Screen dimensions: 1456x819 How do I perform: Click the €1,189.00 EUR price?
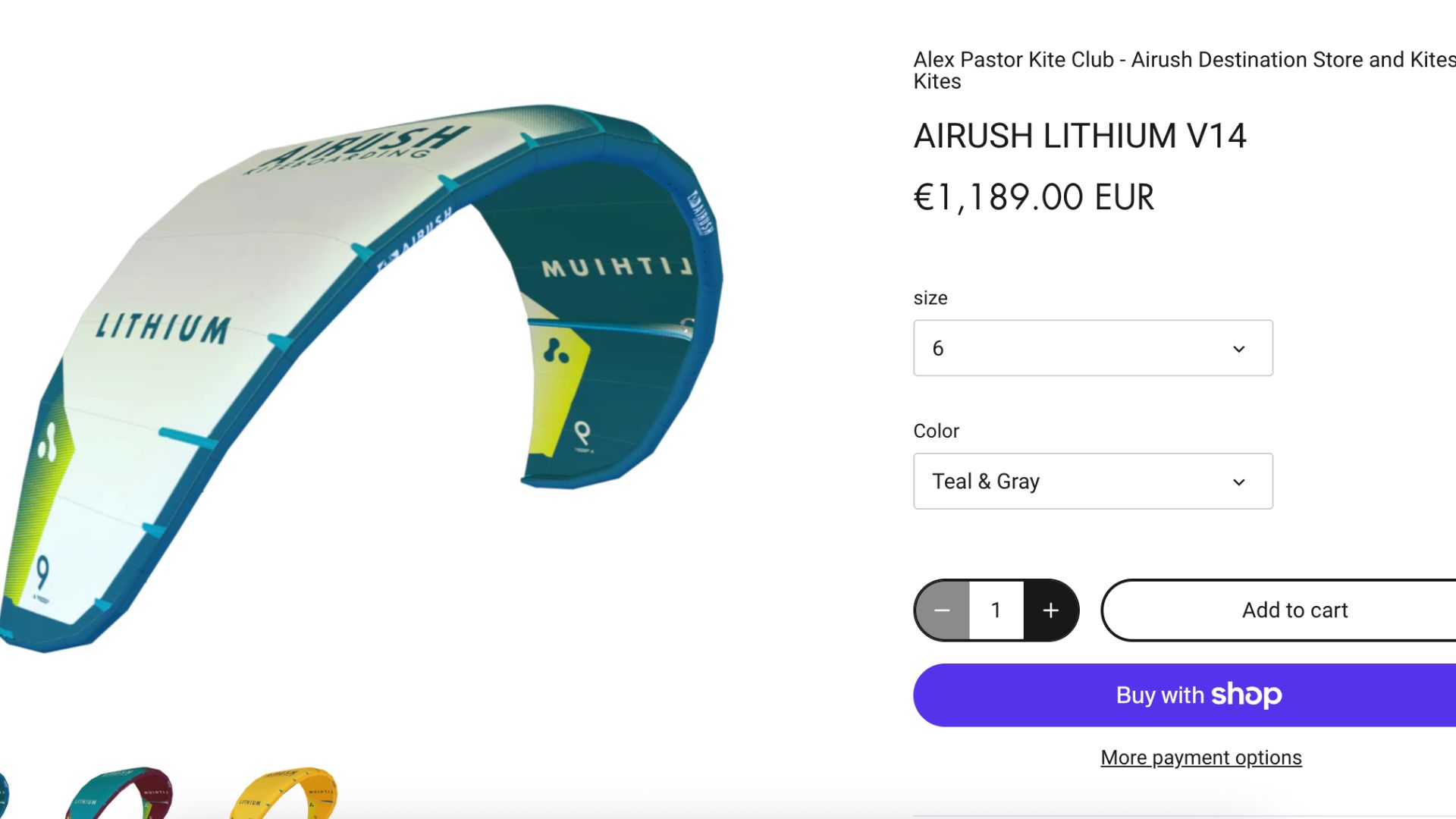(1034, 198)
